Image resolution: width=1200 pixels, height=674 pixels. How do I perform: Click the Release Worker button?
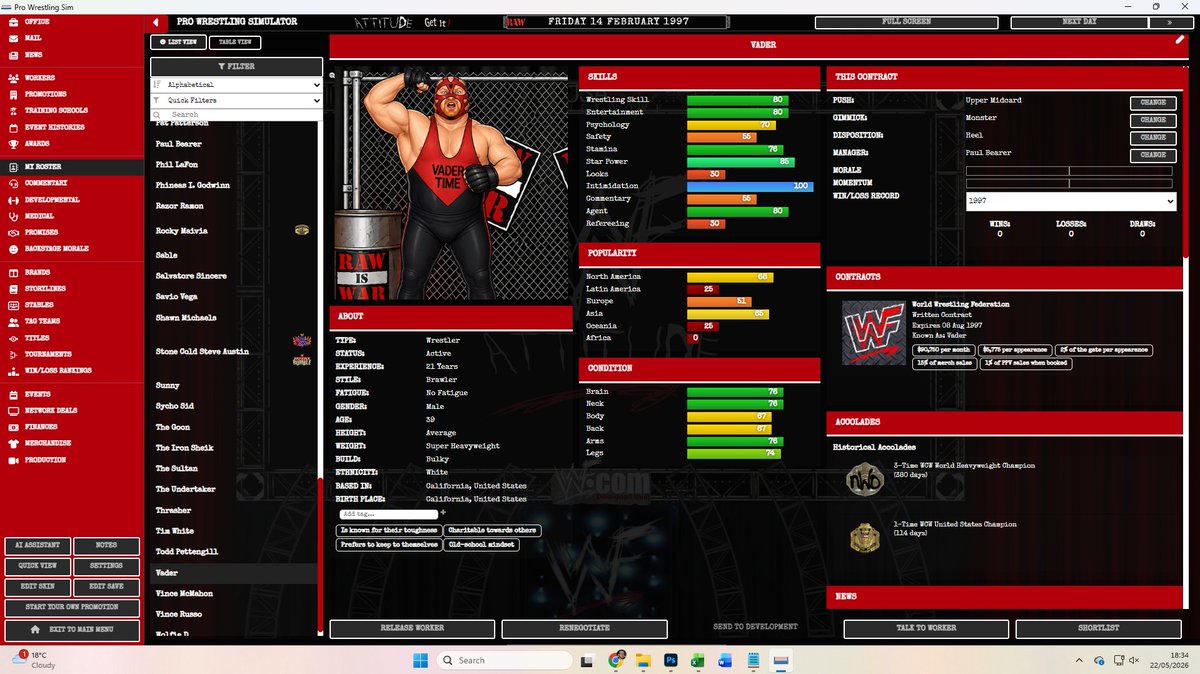pos(412,628)
